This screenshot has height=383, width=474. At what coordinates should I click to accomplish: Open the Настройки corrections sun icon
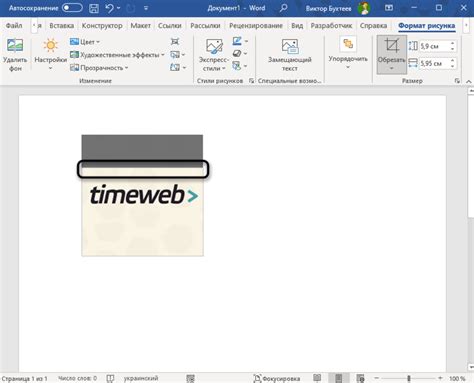[51, 45]
